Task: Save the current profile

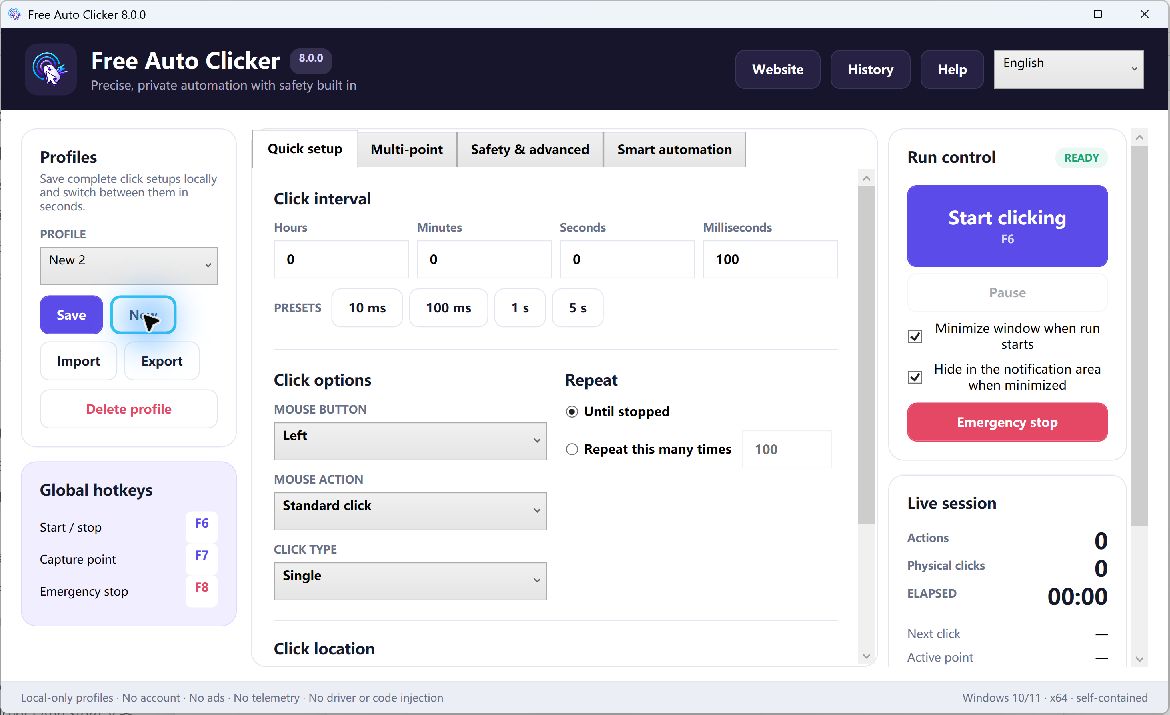Action: pos(71,315)
